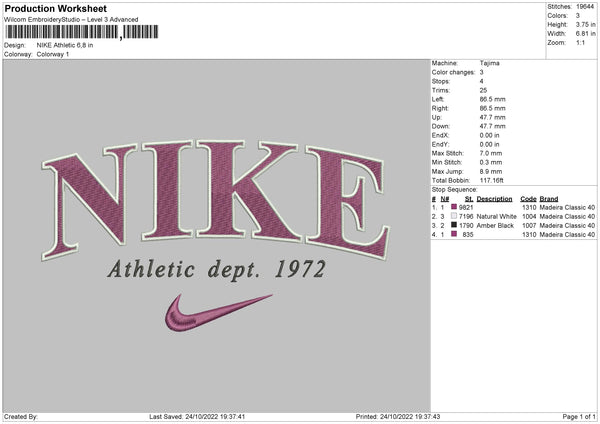Click the 'Athletic dept. 1972' stitched text
Viewport: 600px width, 424px height.
tap(217, 270)
